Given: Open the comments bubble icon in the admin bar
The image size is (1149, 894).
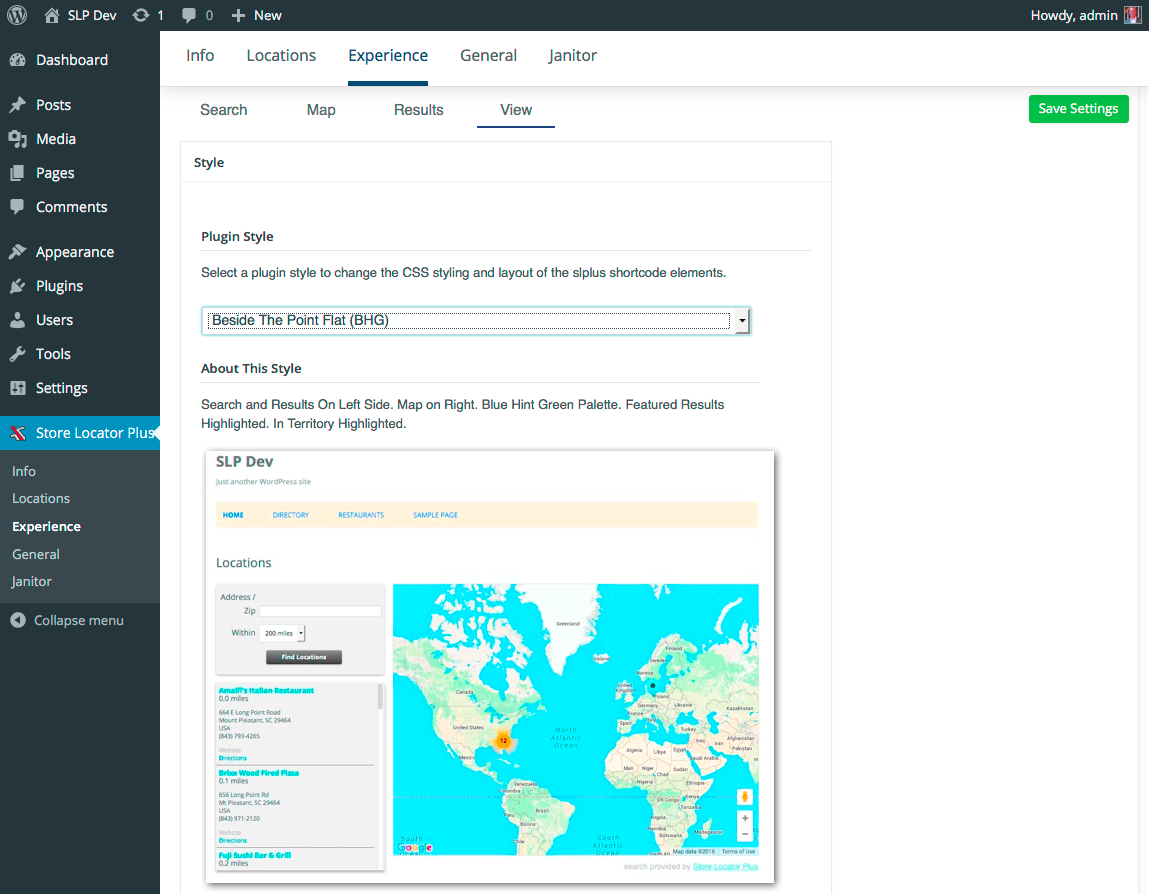Looking at the screenshot, I should point(189,15).
